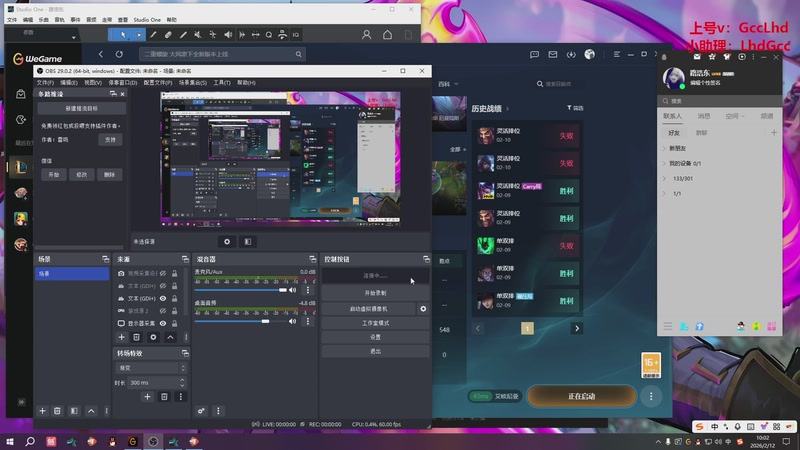Open WeGame chat message icon
The image size is (800, 450).
pos(534,54)
